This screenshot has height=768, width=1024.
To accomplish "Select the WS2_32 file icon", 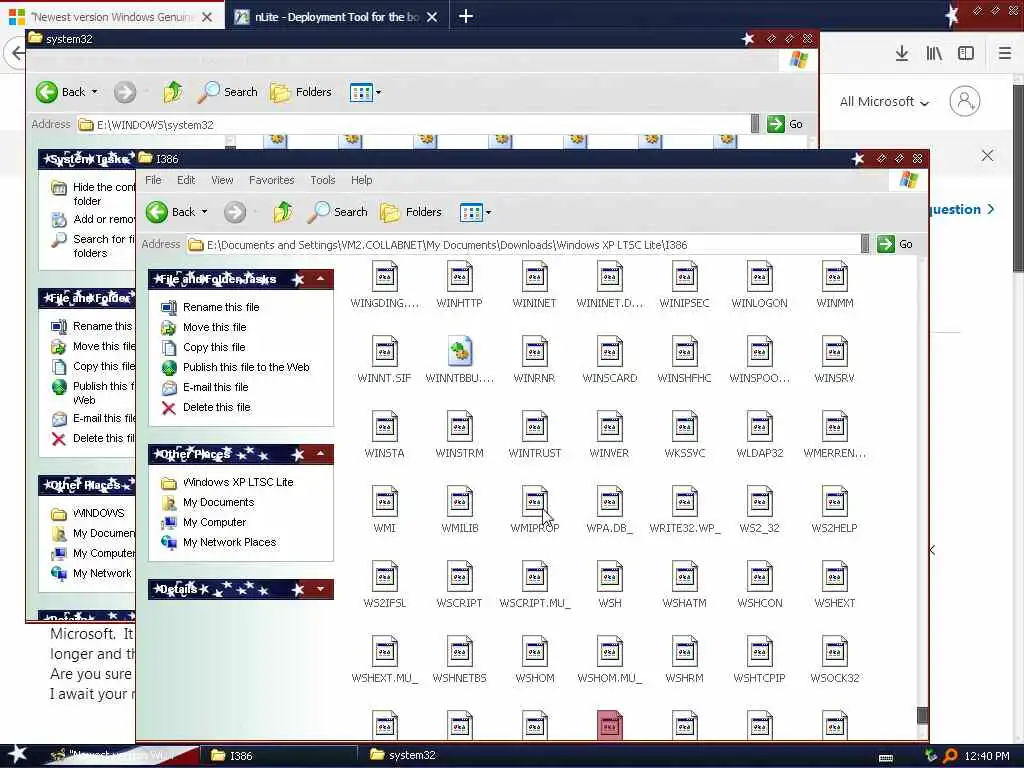I will tap(760, 502).
